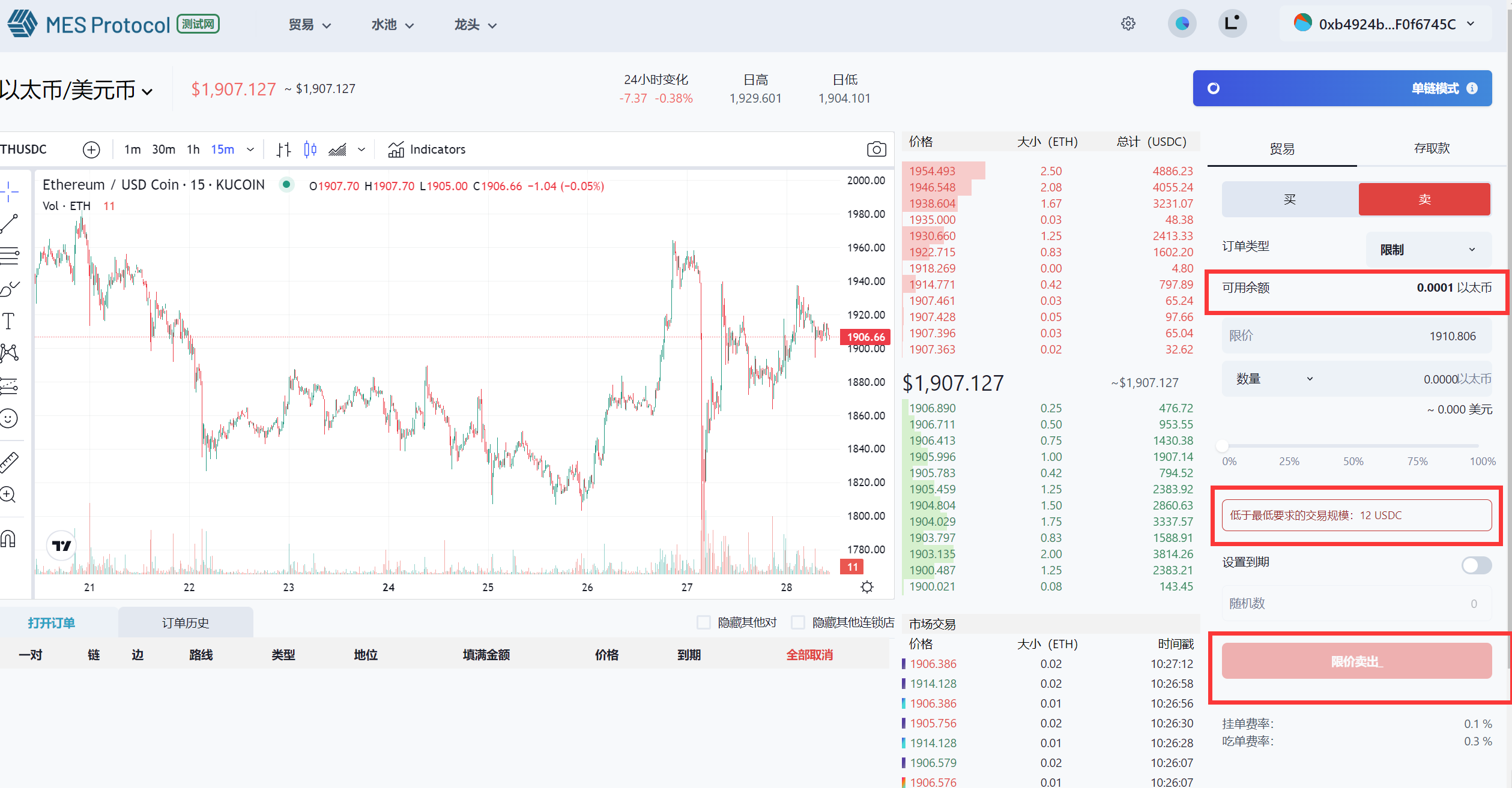Select the emoji icon drawing tool
The height and width of the screenshot is (788, 1512).
coord(9,418)
